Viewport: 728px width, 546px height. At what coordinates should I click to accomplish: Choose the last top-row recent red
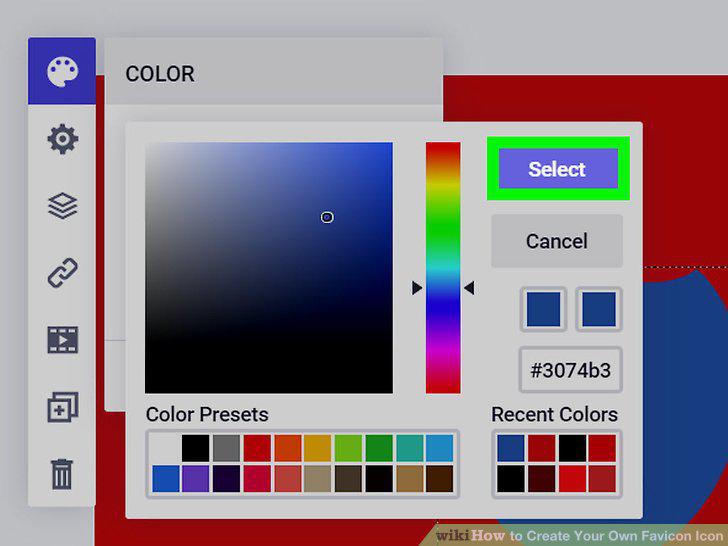[602, 448]
